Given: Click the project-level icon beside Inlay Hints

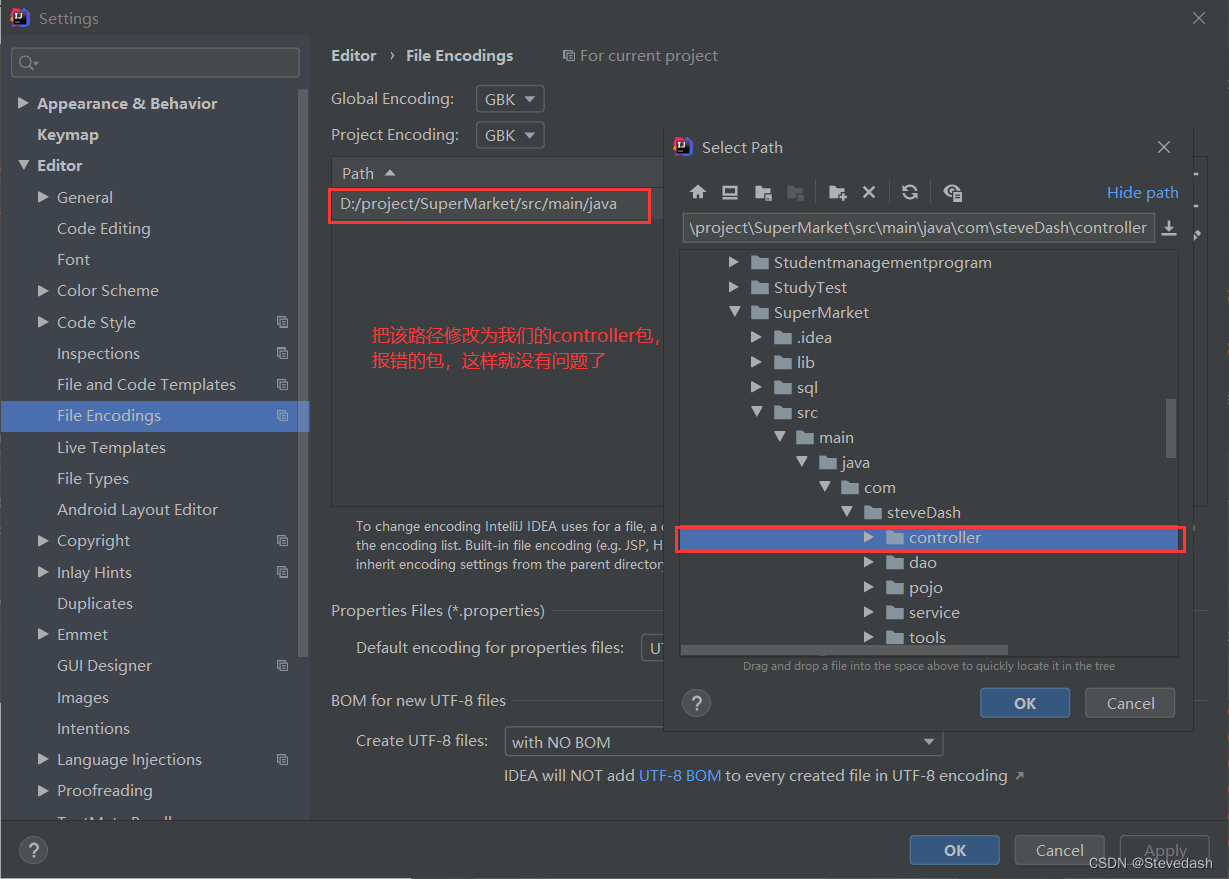Looking at the screenshot, I should [x=283, y=572].
